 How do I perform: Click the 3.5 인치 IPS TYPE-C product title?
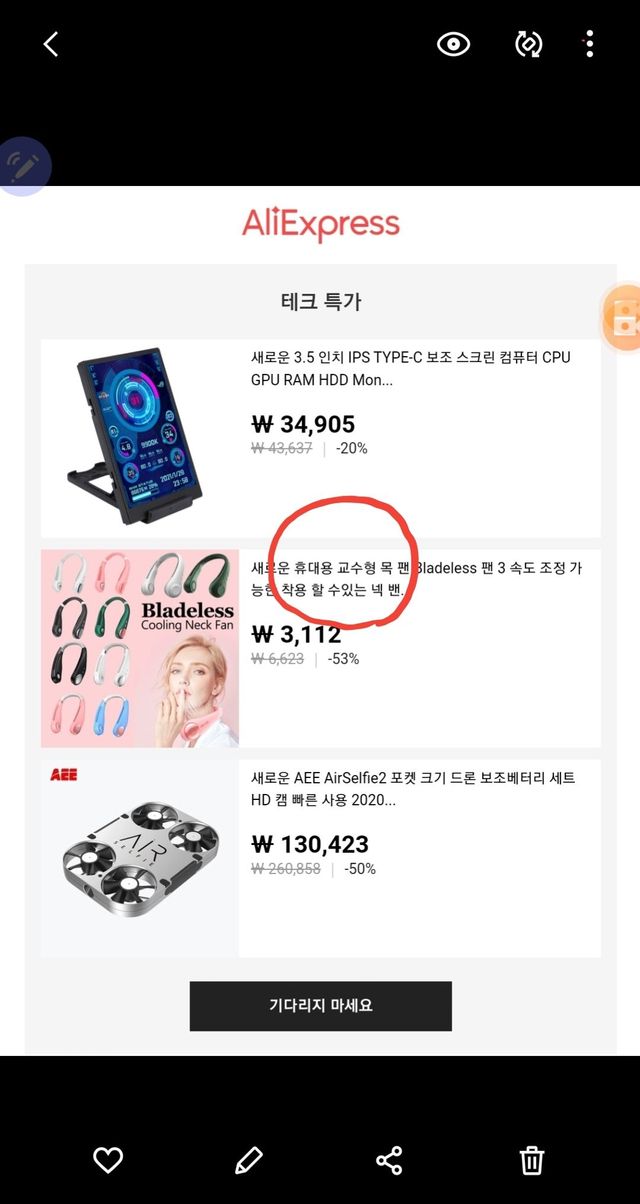(411, 369)
